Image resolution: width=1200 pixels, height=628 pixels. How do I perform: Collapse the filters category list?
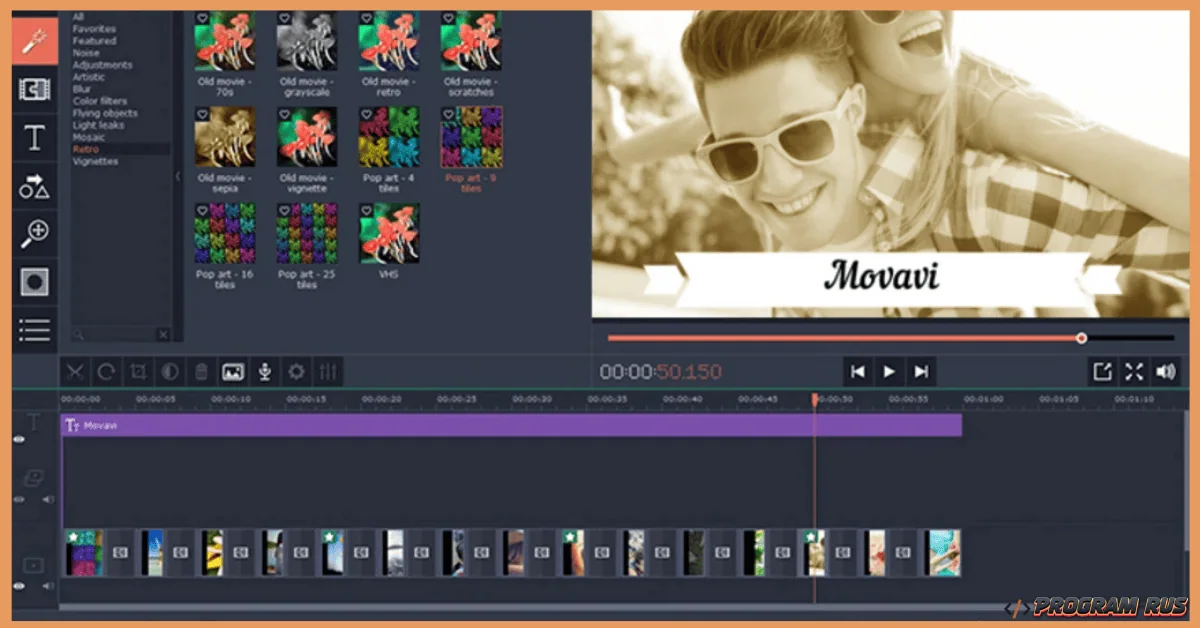178,176
